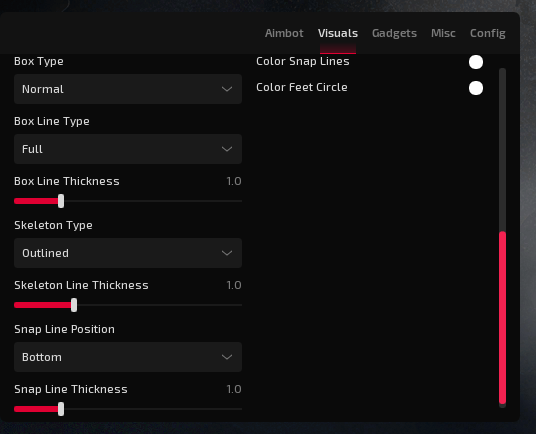Open Color Feet Circle white color swatch

[476, 88]
